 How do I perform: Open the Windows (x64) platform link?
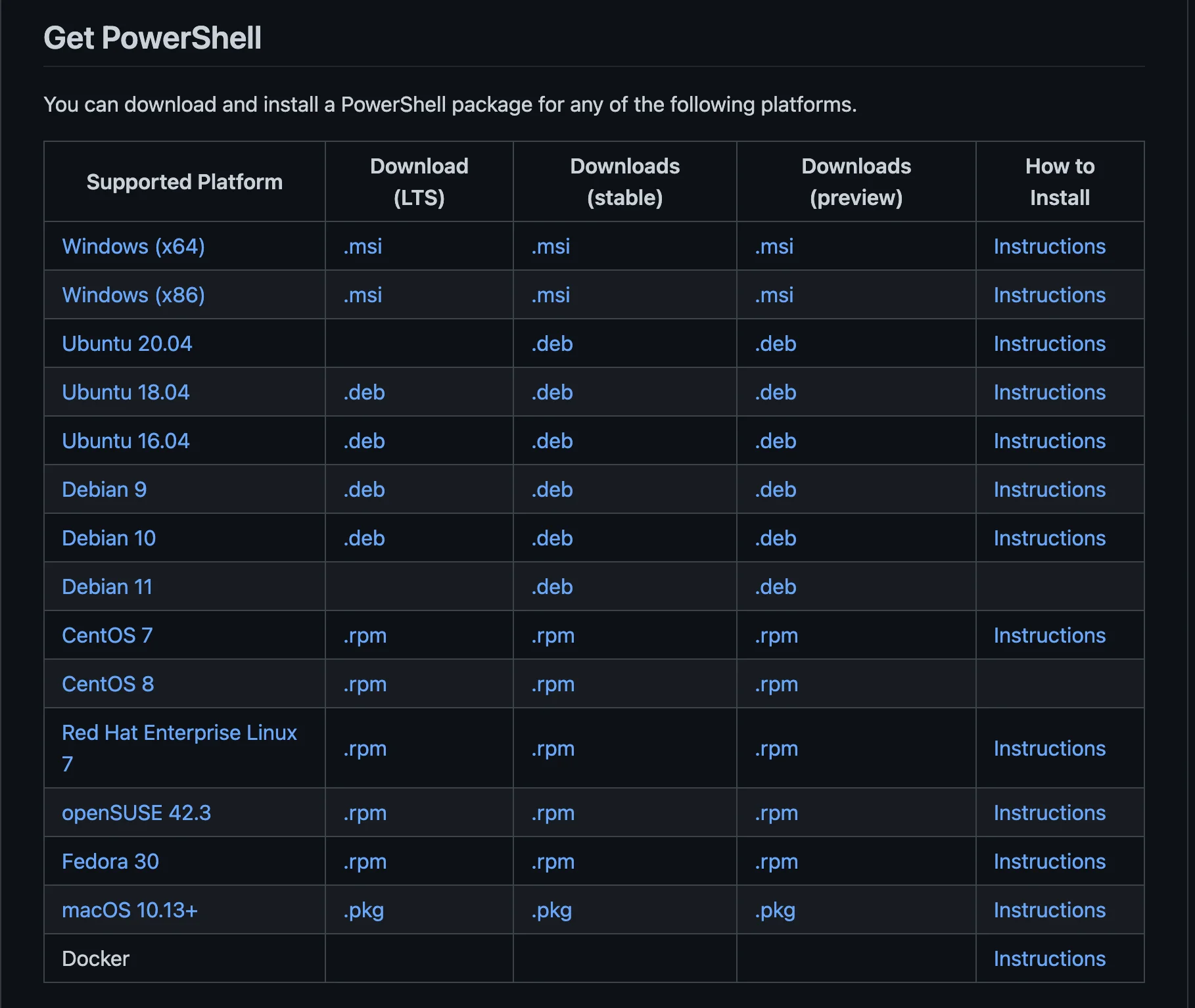(133, 246)
